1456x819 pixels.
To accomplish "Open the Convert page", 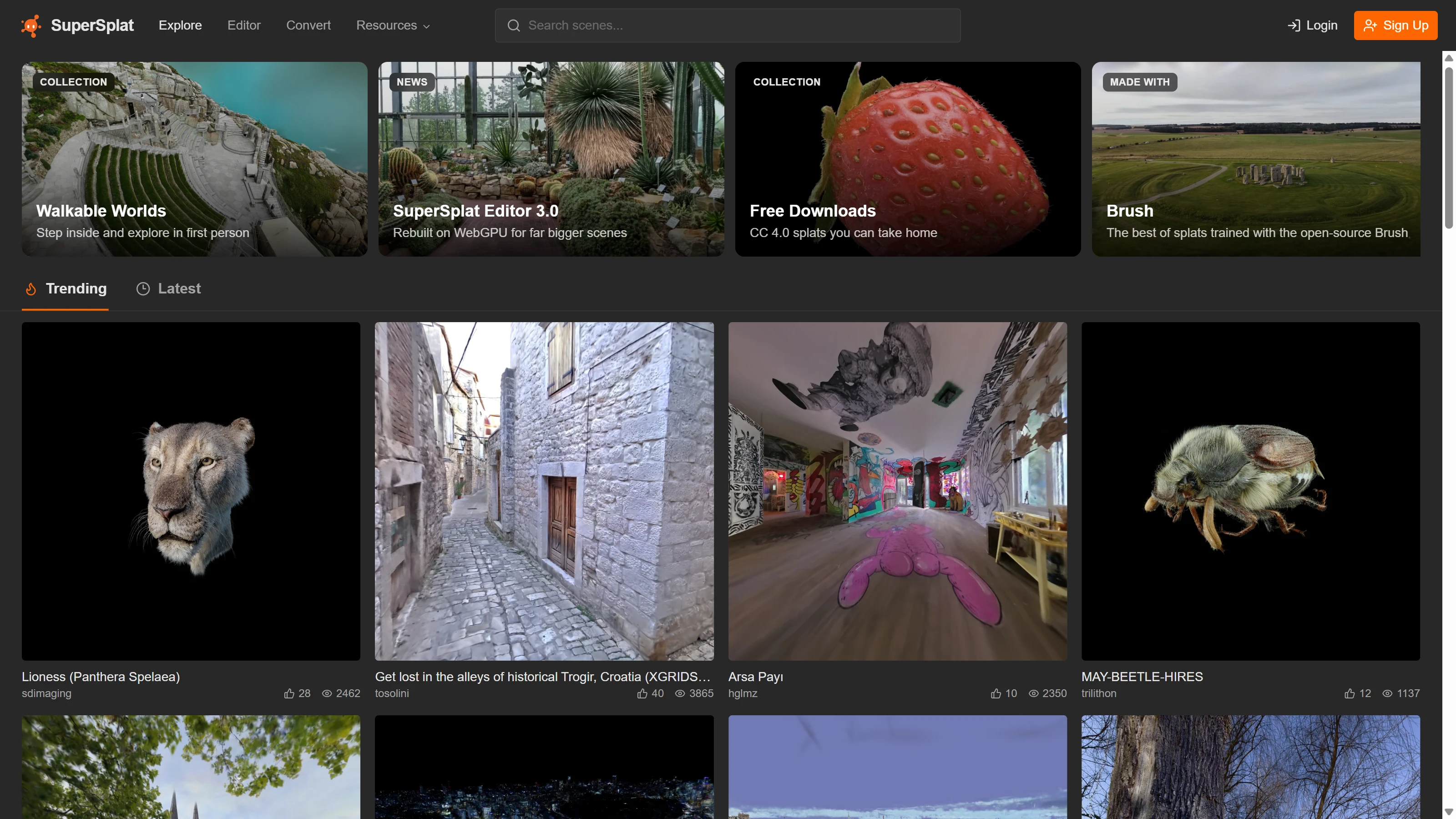I will [x=308, y=25].
